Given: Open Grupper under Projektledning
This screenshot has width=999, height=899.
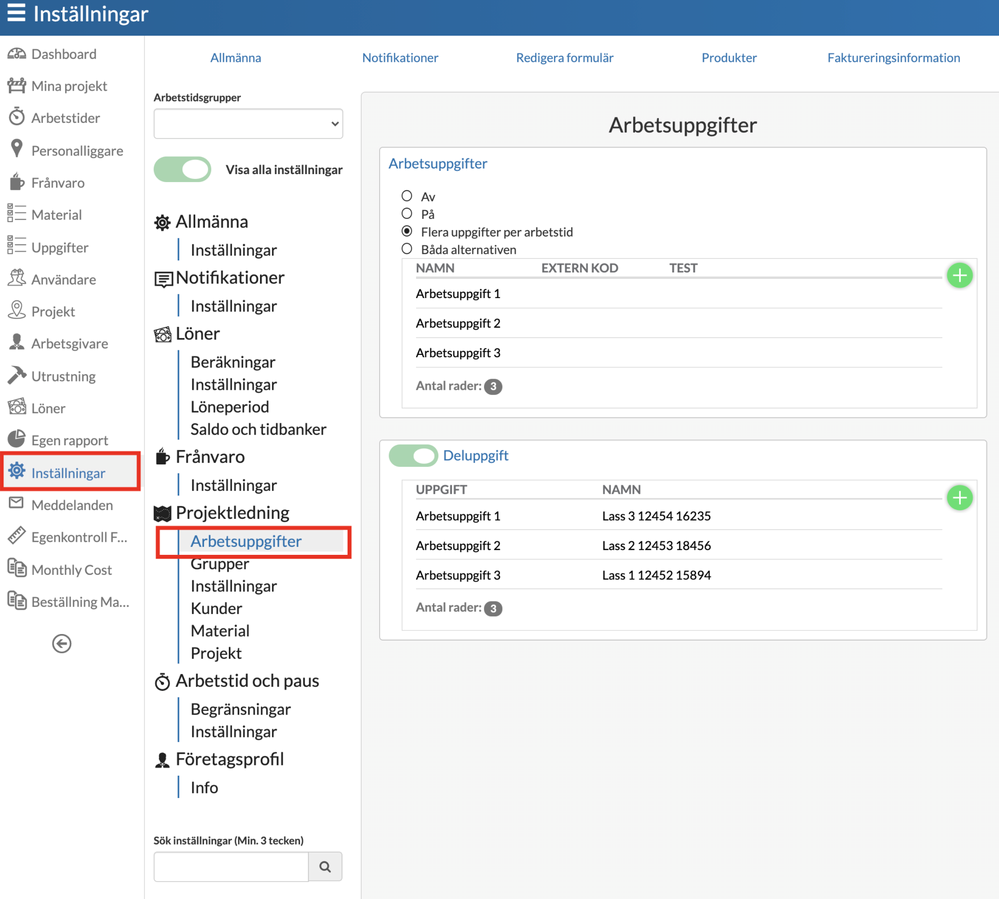Looking at the screenshot, I should tap(220, 564).
